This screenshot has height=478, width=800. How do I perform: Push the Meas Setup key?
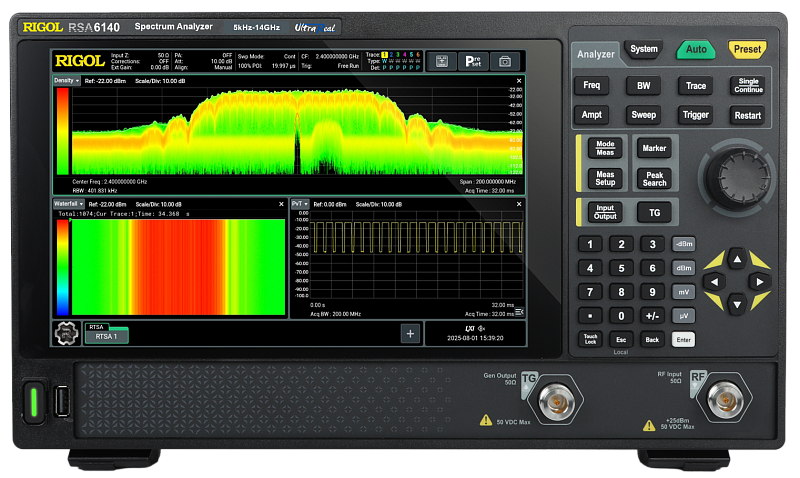605,179
